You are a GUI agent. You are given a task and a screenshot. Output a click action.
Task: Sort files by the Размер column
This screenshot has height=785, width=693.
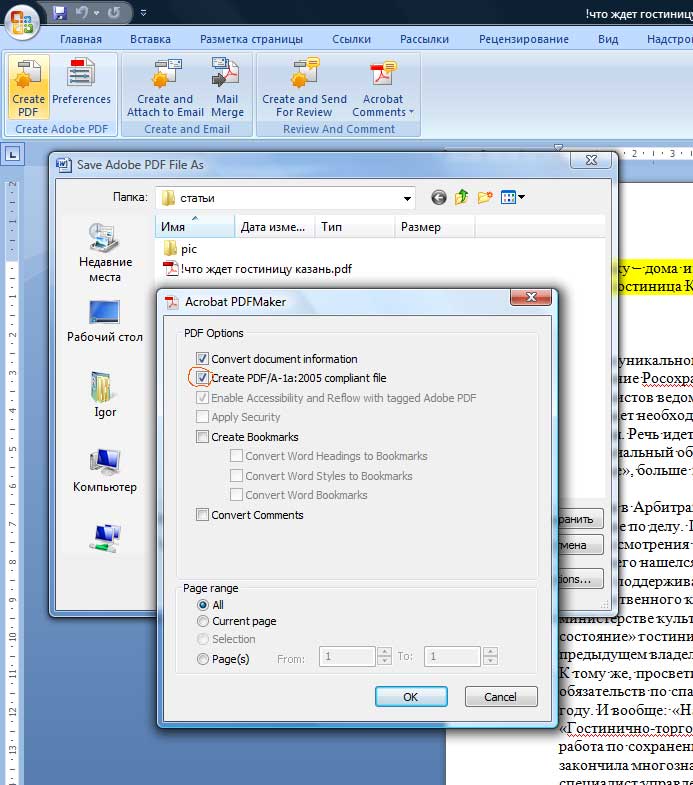435,227
